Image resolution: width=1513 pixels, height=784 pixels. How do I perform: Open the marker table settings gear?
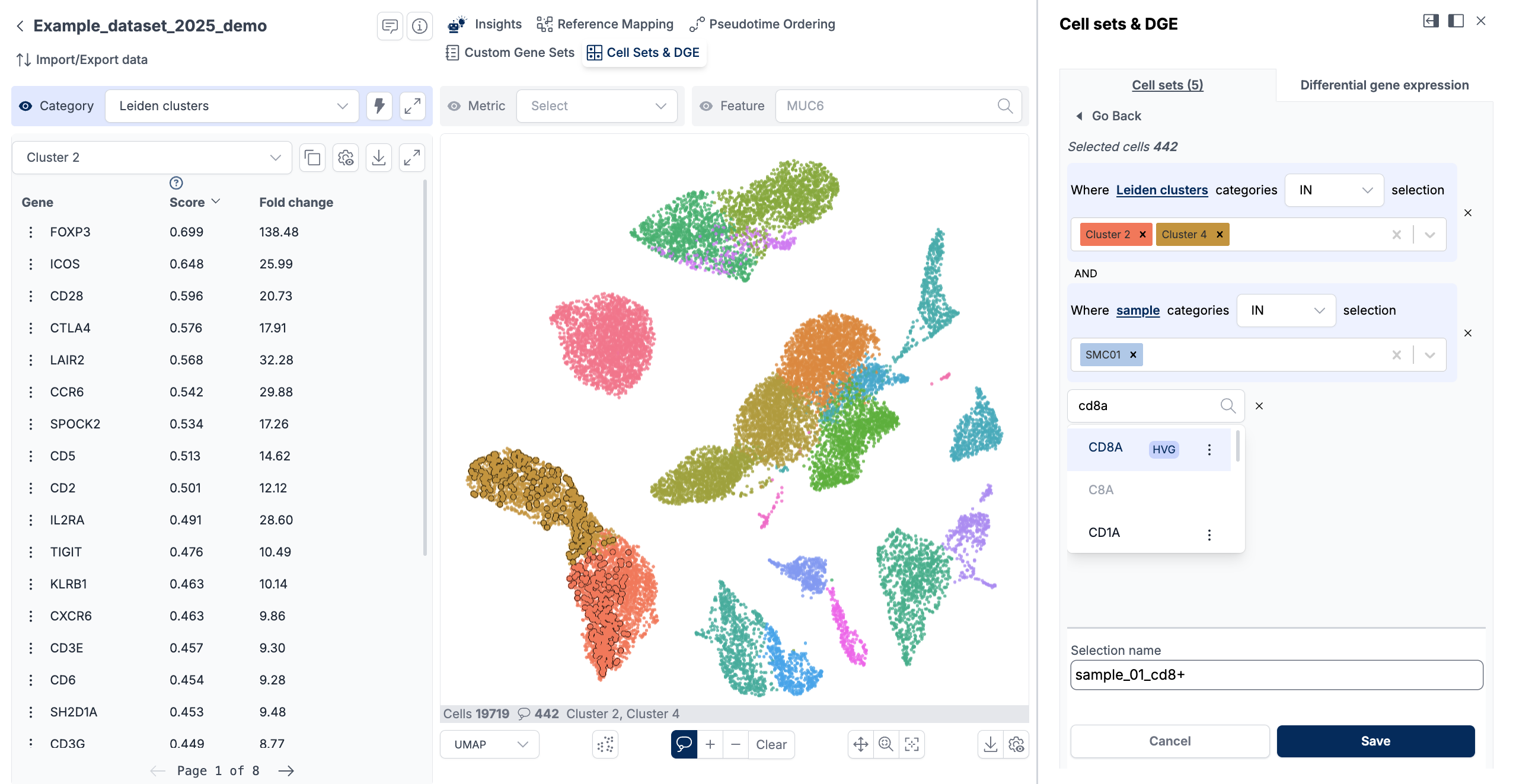(346, 157)
